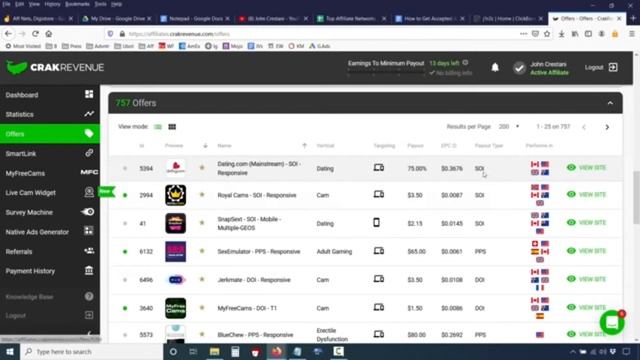Click mobile targeting icon in SnapSext row
This screenshot has height=360, width=640.
click(x=376, y=222)
